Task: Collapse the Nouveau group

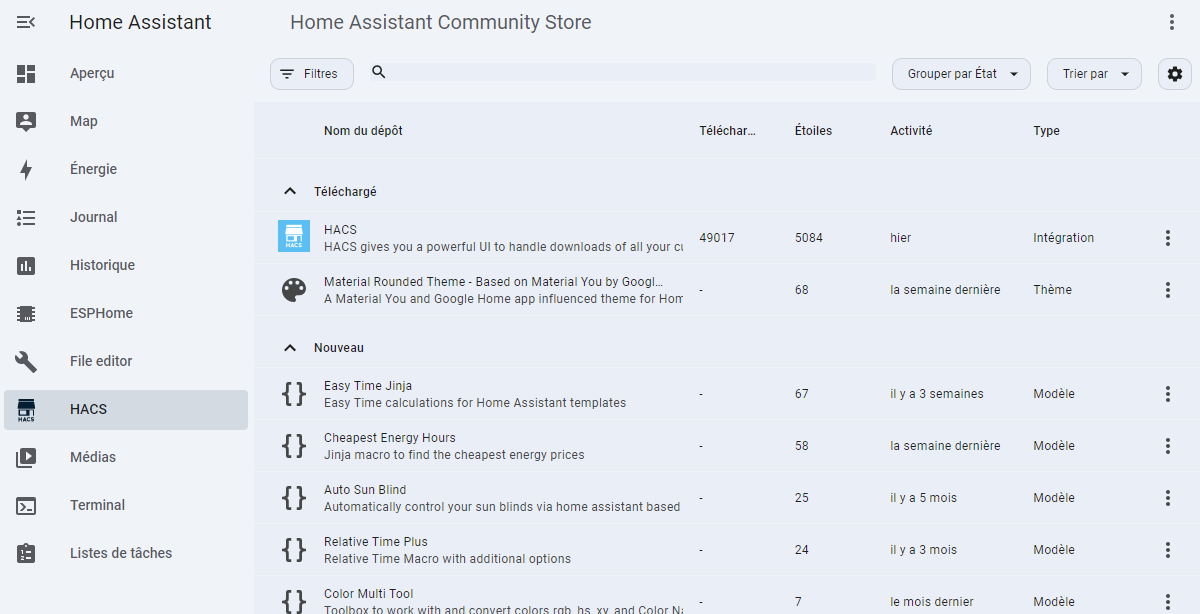Action: click(290, 348)
